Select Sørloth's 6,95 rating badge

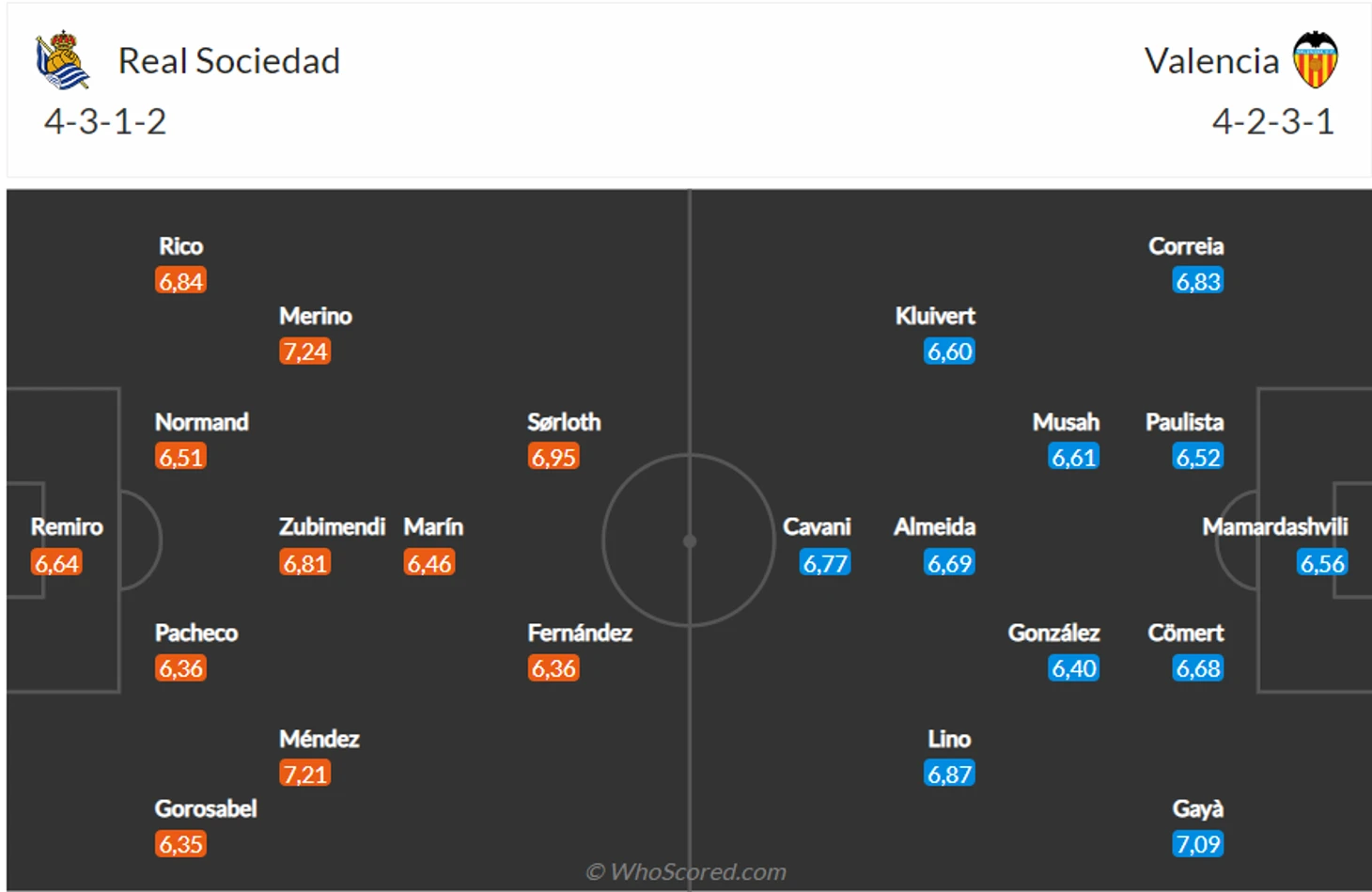click(553, 457)
